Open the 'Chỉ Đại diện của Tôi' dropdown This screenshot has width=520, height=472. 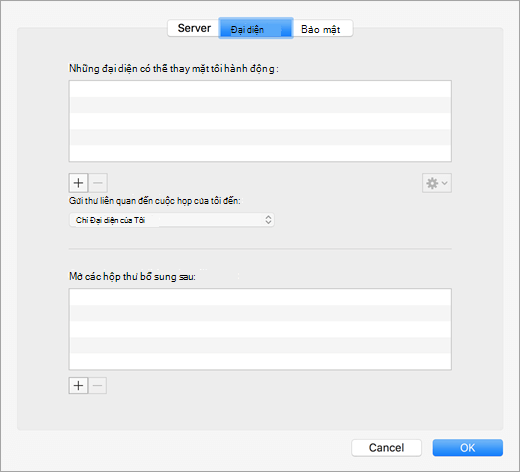[172, 220]
